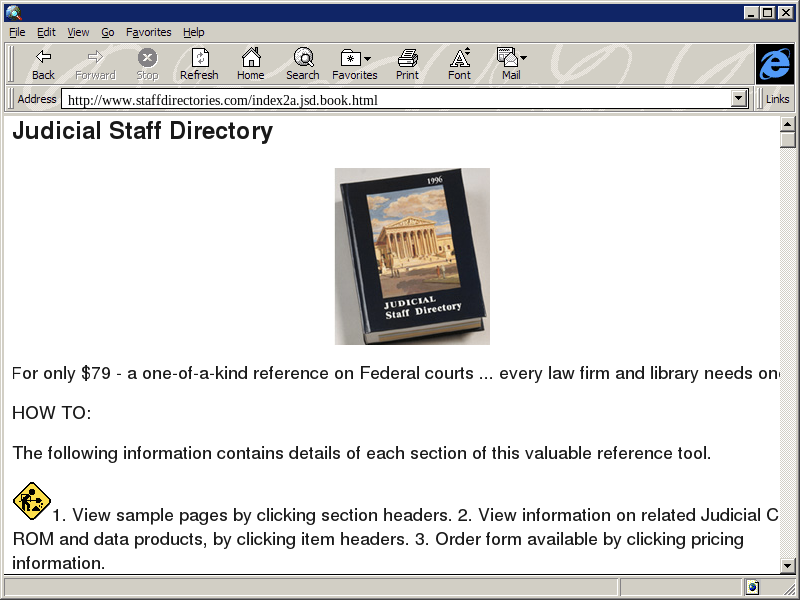Change text size with Font icon

pyautogui.click(x=459, y=58)
